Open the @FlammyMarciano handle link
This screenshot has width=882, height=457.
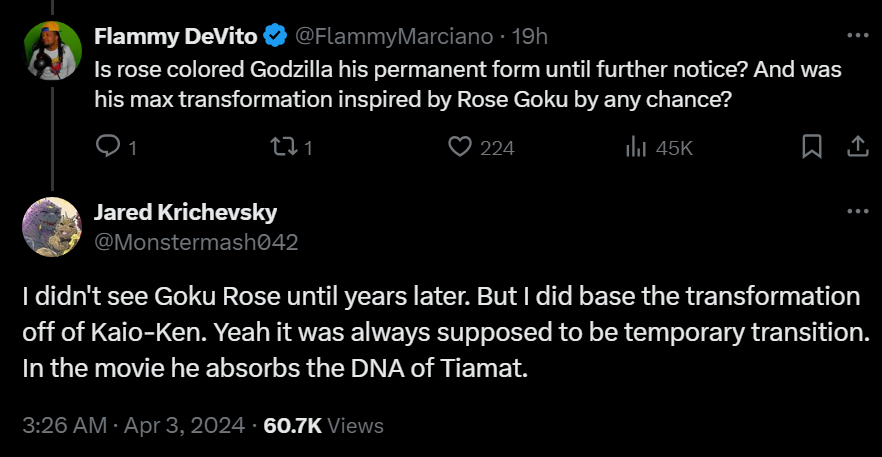pos(392,37)
